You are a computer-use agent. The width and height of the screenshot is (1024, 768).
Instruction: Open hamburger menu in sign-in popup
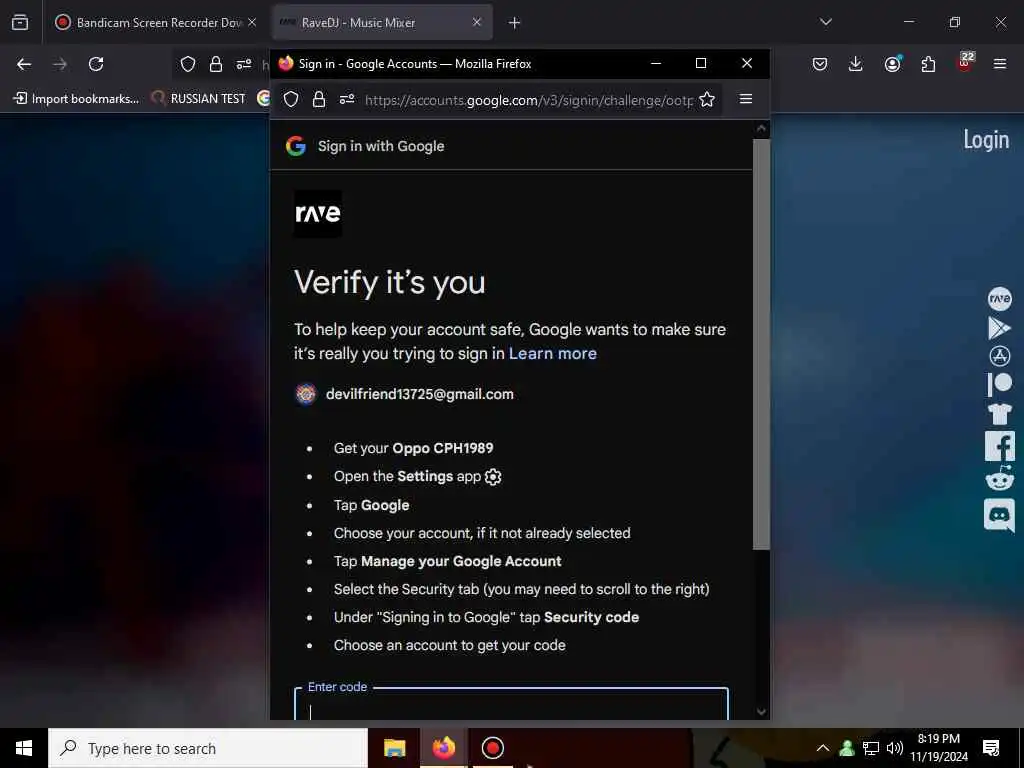(x=746, y=99)
